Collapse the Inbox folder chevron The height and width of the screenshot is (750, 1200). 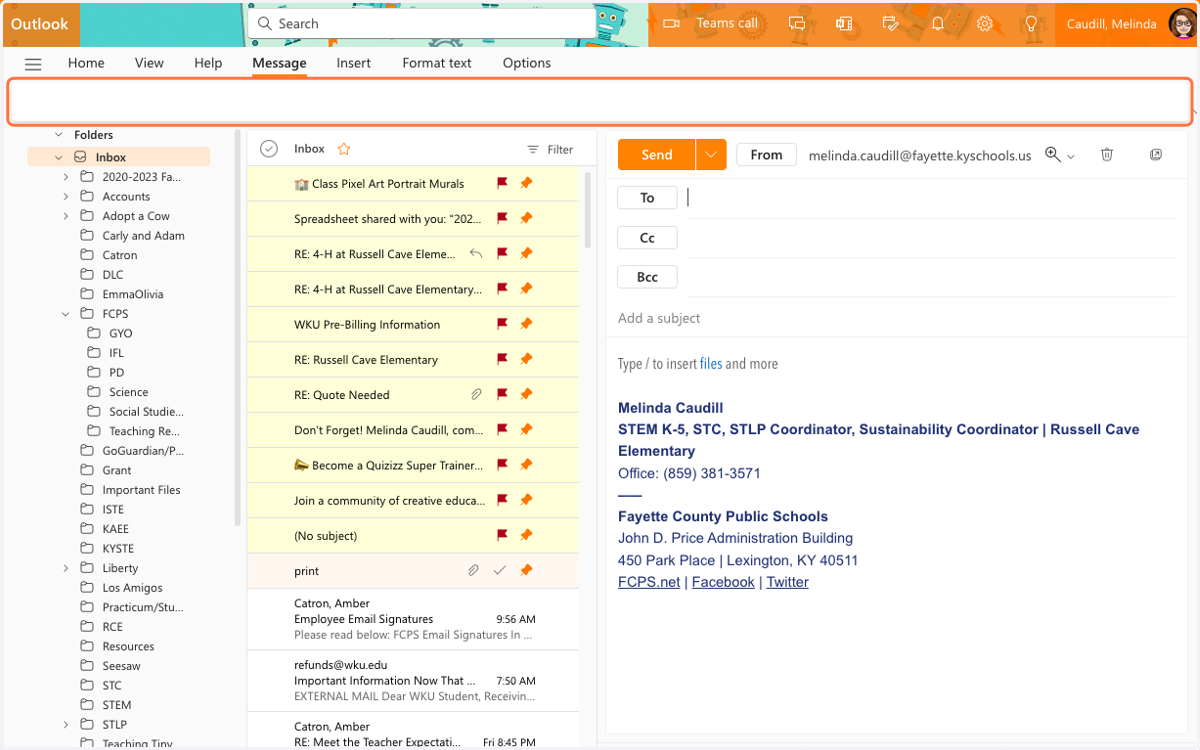(x=60, y=157)
